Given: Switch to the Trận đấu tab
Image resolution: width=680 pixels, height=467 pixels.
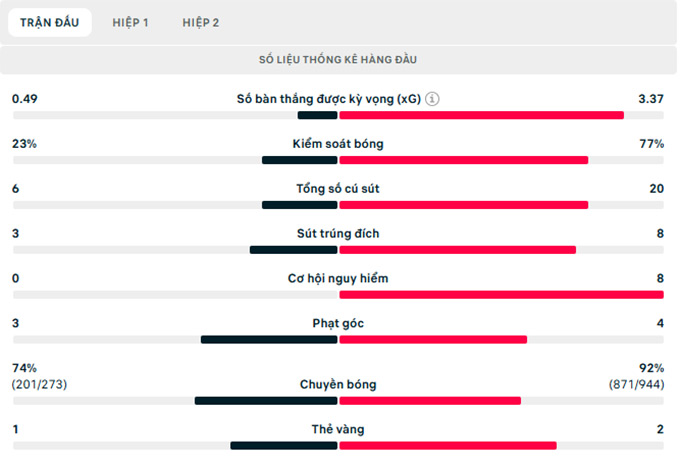Looking at the screenshot, I should click(50, 22).
